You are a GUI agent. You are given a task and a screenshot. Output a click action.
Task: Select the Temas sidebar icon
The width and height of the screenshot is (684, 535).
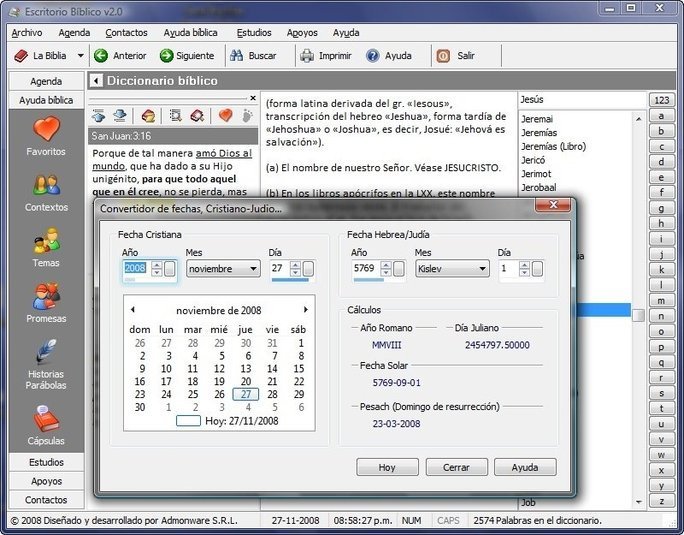[x=46, y=242]
